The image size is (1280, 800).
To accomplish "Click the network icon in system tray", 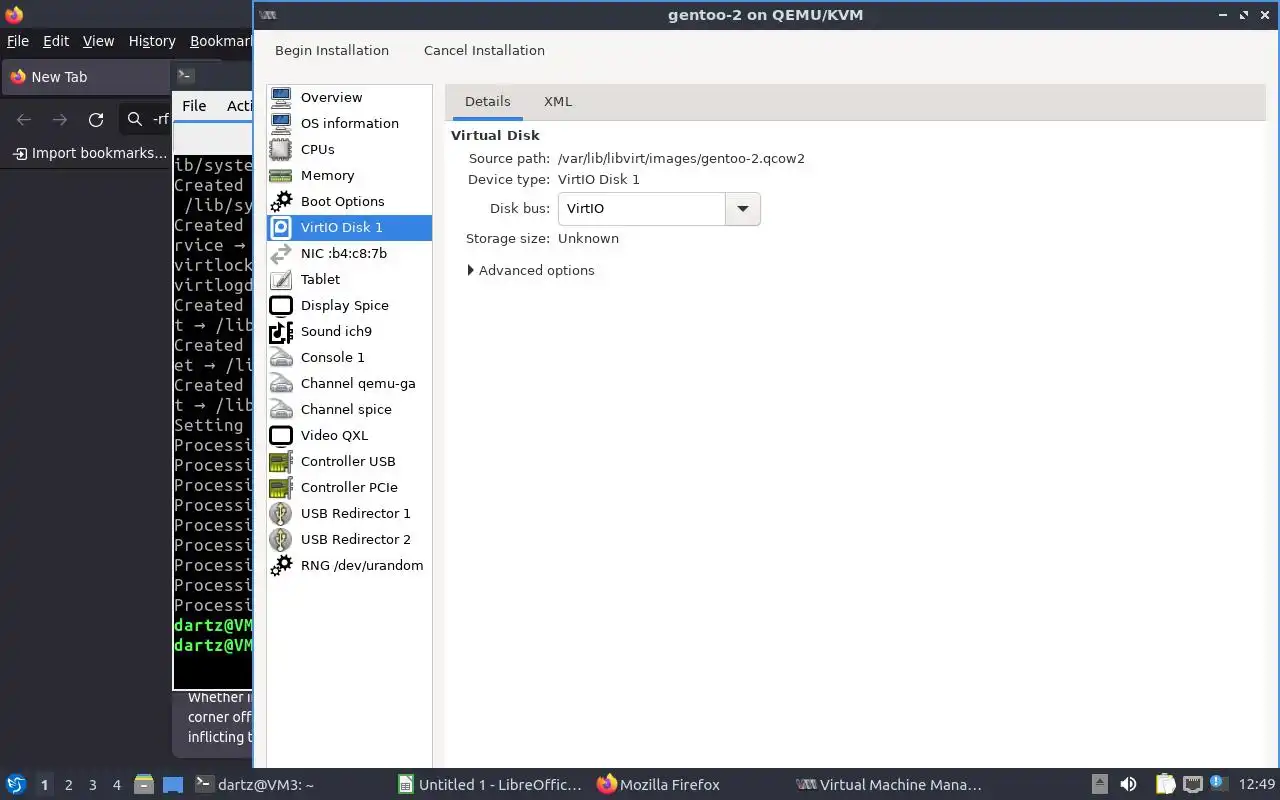I will tap(1192, 785).
